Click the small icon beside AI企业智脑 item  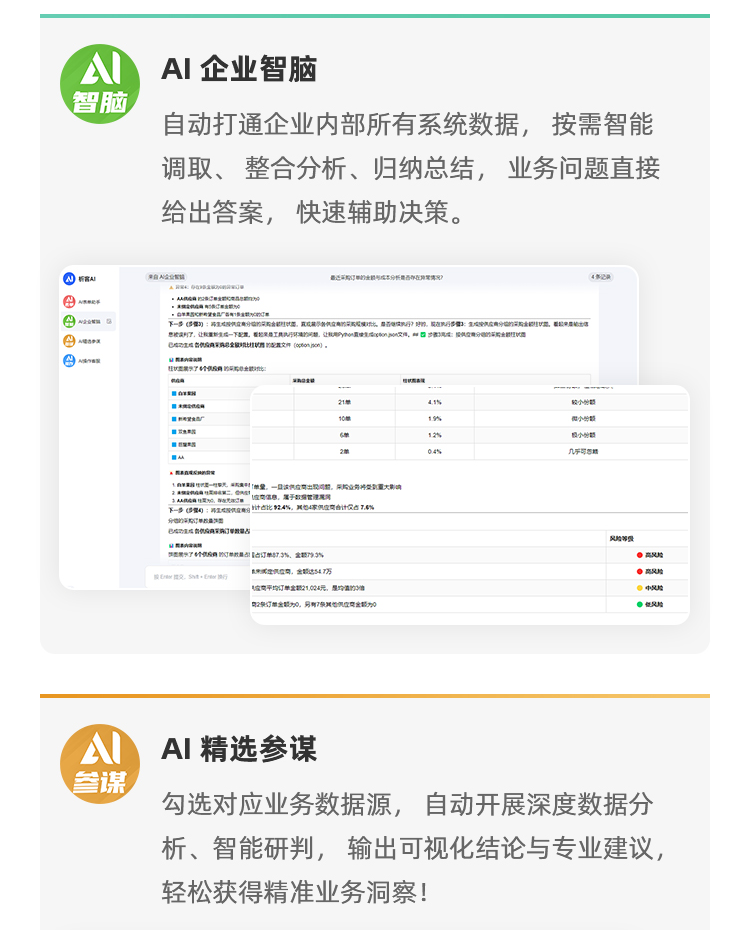[110, 321]
